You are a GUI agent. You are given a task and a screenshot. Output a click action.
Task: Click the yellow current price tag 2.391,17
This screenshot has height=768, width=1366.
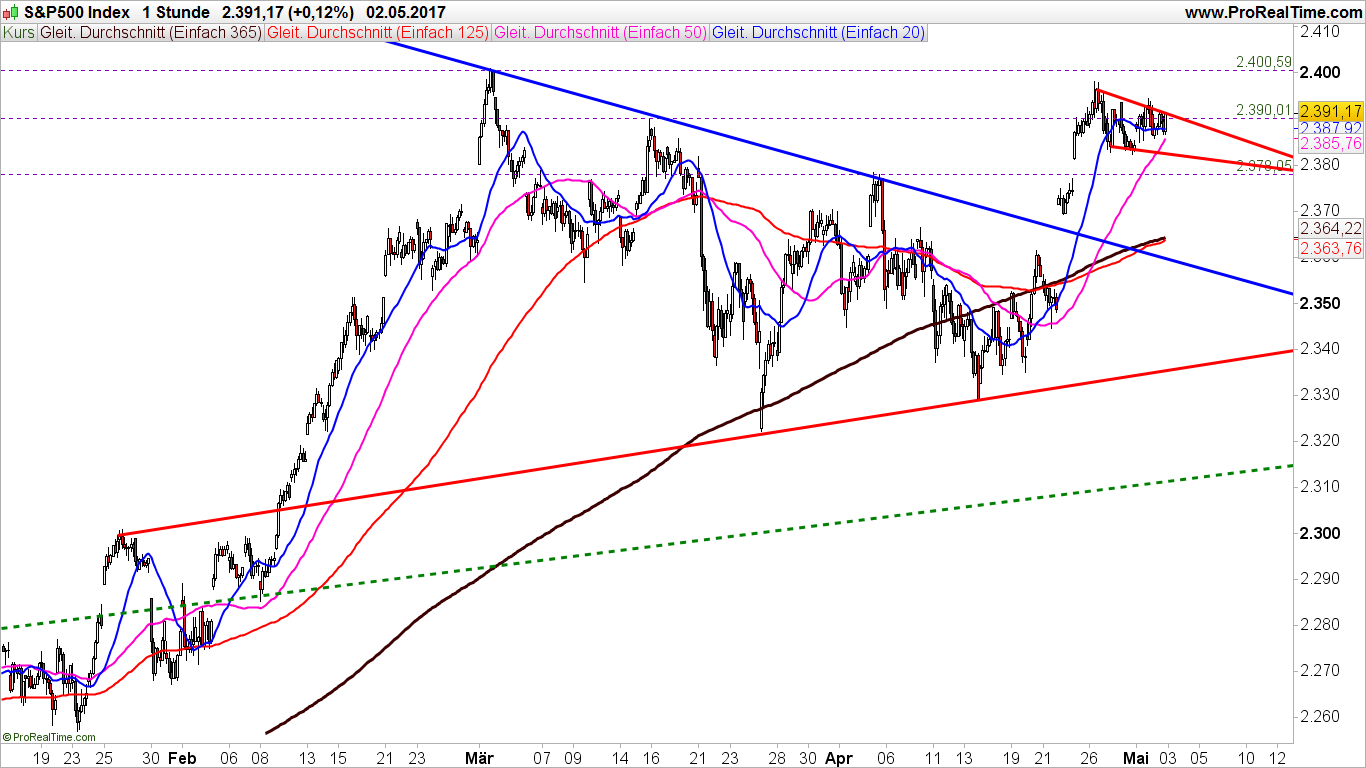(1332, 110)
